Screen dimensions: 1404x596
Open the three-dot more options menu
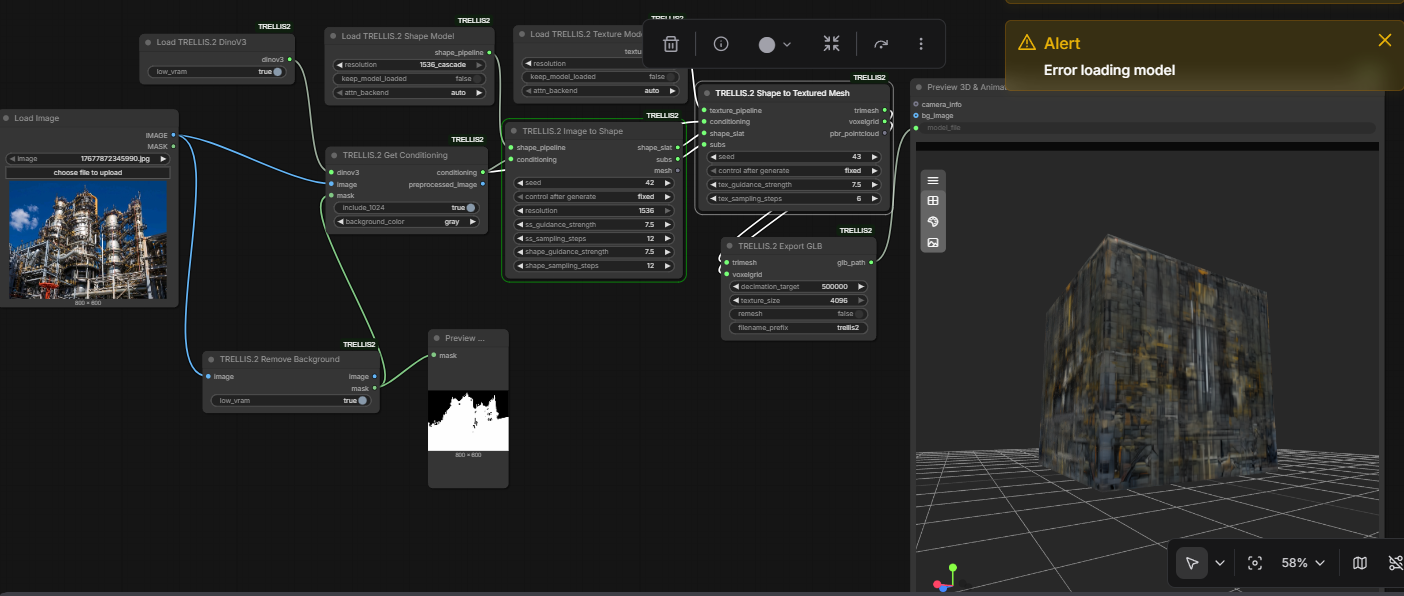(921, 44)
